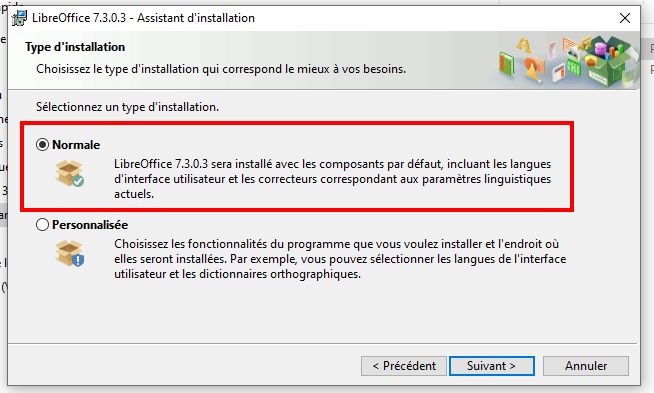Click the Normale package icon with green checkmark
The height and width of the screenshot is (393, 654).
tap(70, 173)
